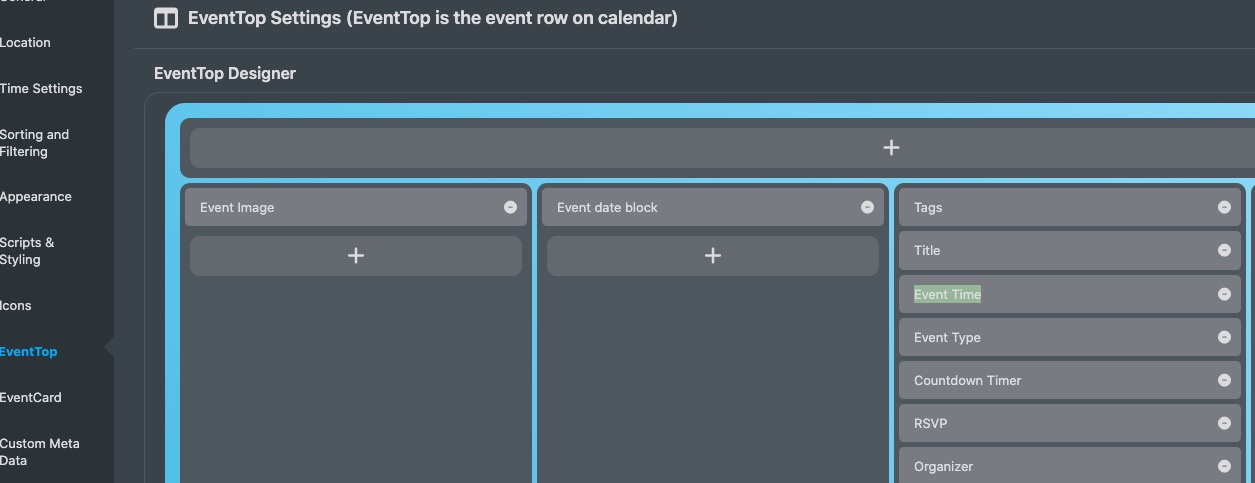Add field in top full-width row
This screenshot has height=483, width=1255.
[x=891, y=148]
